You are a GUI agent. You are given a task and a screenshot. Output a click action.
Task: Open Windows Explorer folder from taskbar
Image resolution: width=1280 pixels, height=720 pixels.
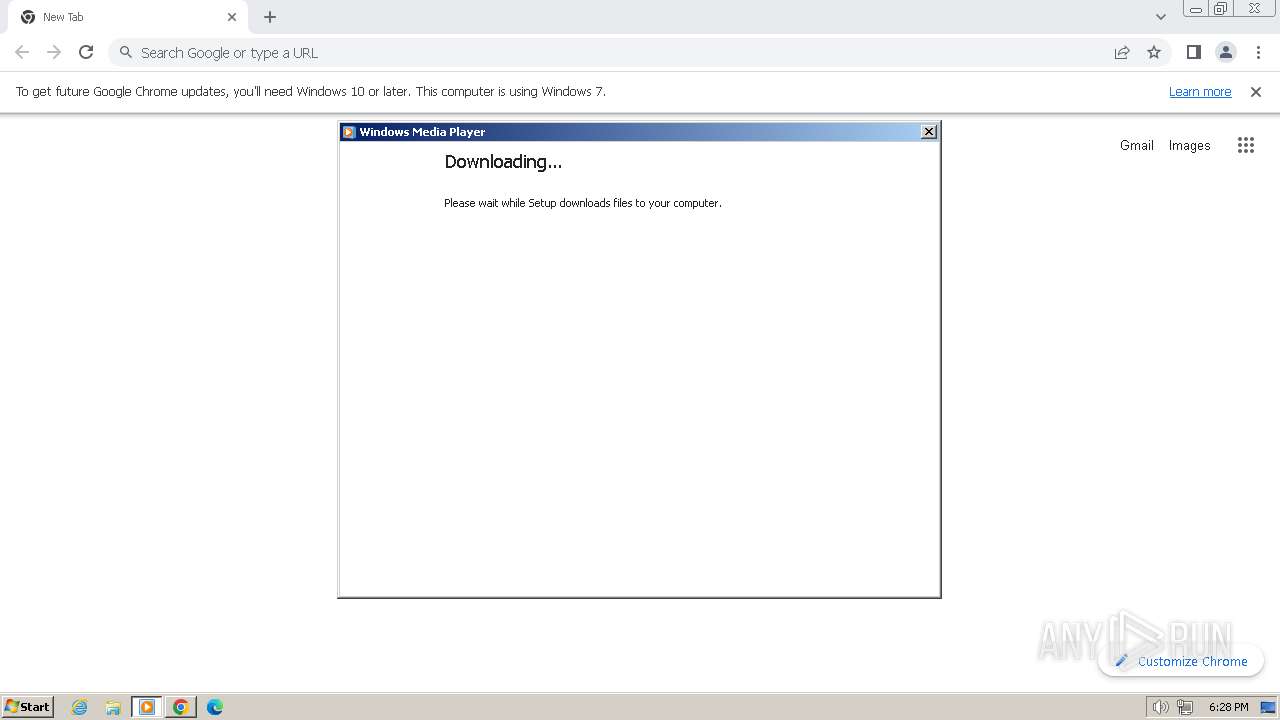(113, 707)
